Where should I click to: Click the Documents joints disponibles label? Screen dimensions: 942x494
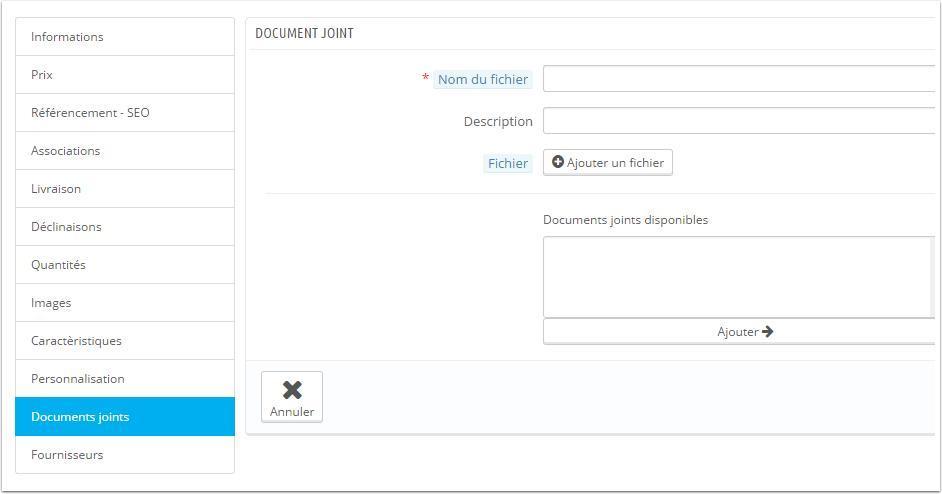point(625,220)
